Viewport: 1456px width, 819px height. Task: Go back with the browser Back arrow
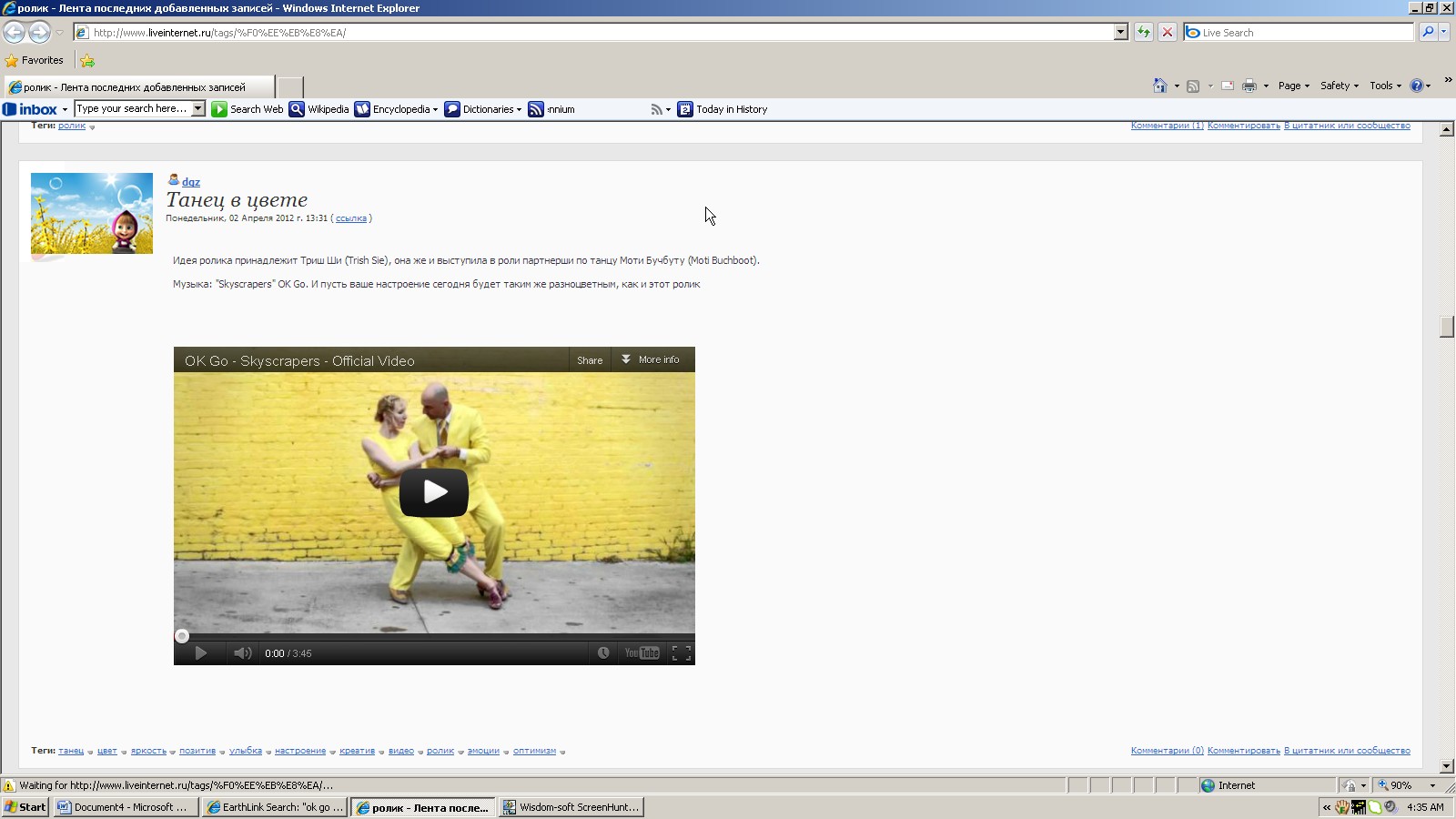14,32
